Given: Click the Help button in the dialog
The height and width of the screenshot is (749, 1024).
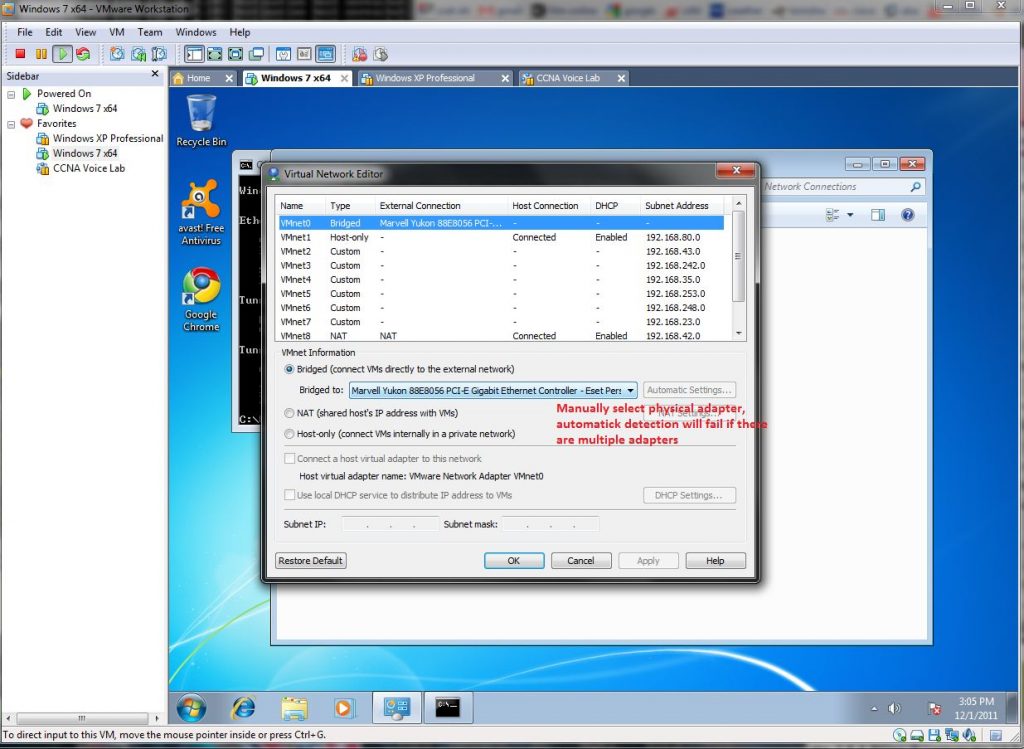Looking at the screenshot, I should [715, 560].
